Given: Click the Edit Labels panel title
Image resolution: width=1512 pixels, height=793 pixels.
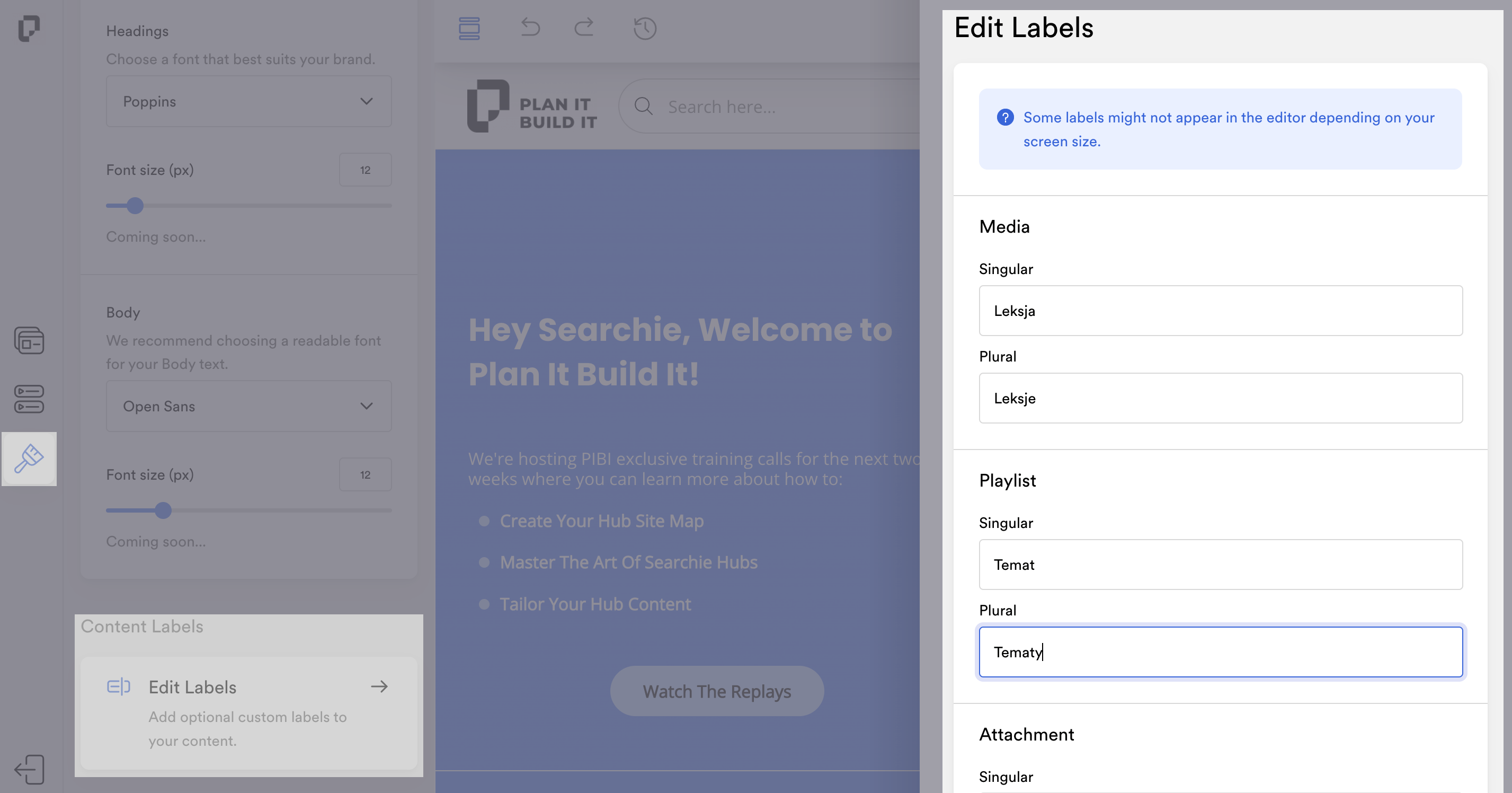Looking at the screenshot, I should (x=1024, y=28).
